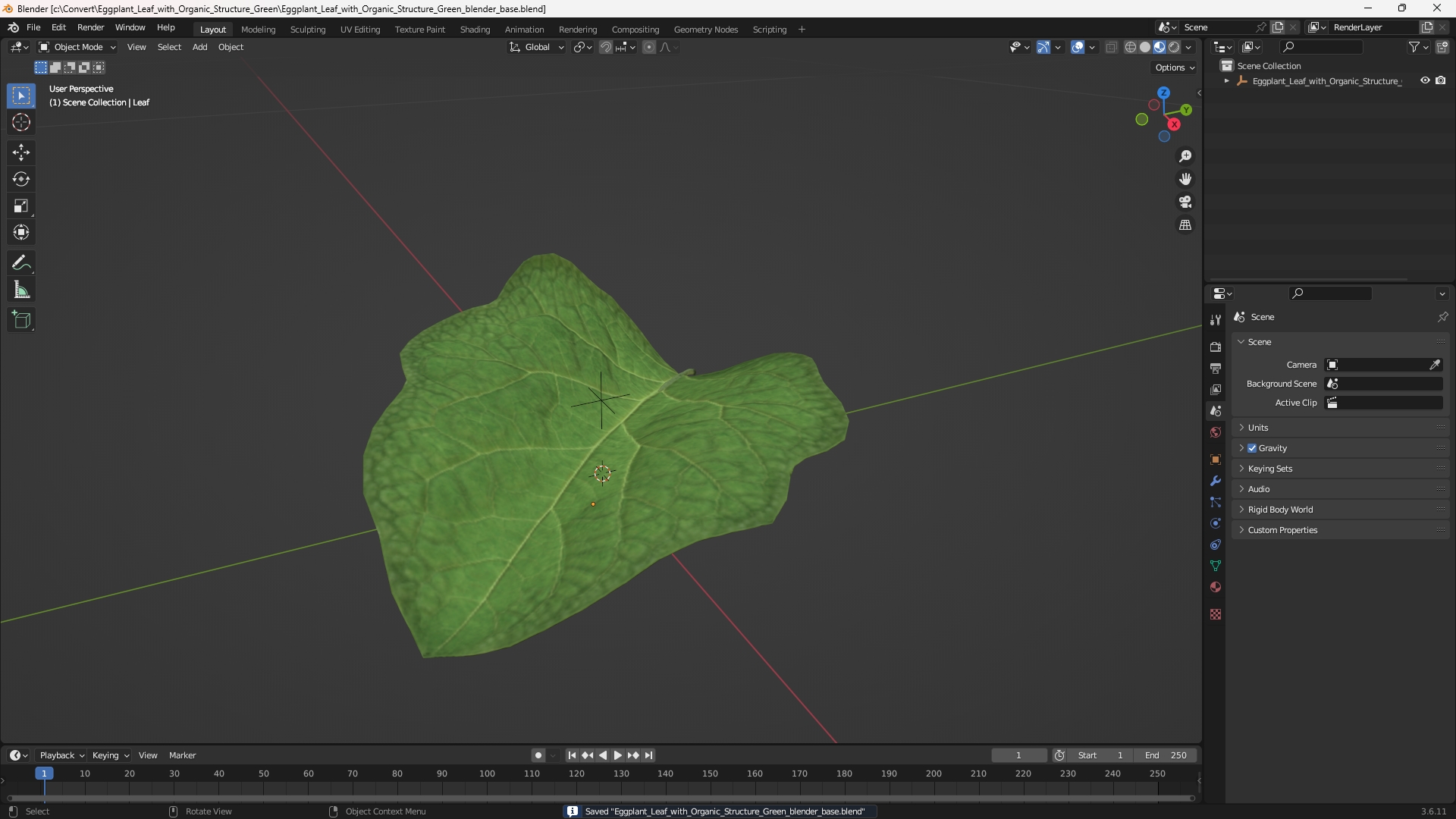Choose the Annotate pencil tool
The height and width of the screenshot is (819, 1456).
pyautogui.click(x=21, y=263)
